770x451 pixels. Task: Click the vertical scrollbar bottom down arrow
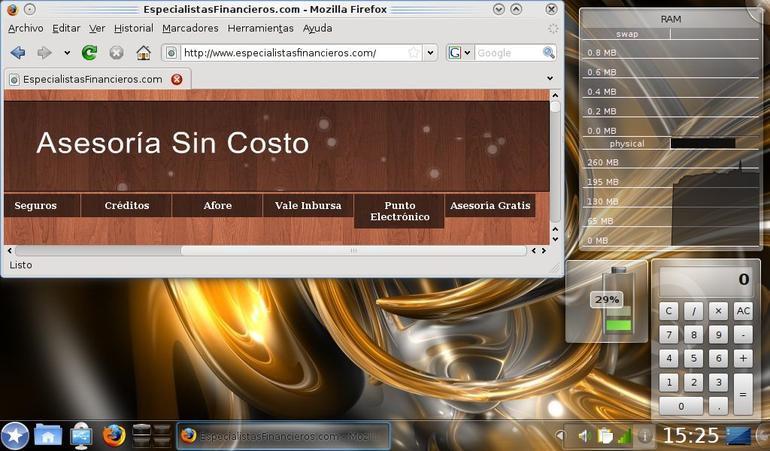(555, 239)
